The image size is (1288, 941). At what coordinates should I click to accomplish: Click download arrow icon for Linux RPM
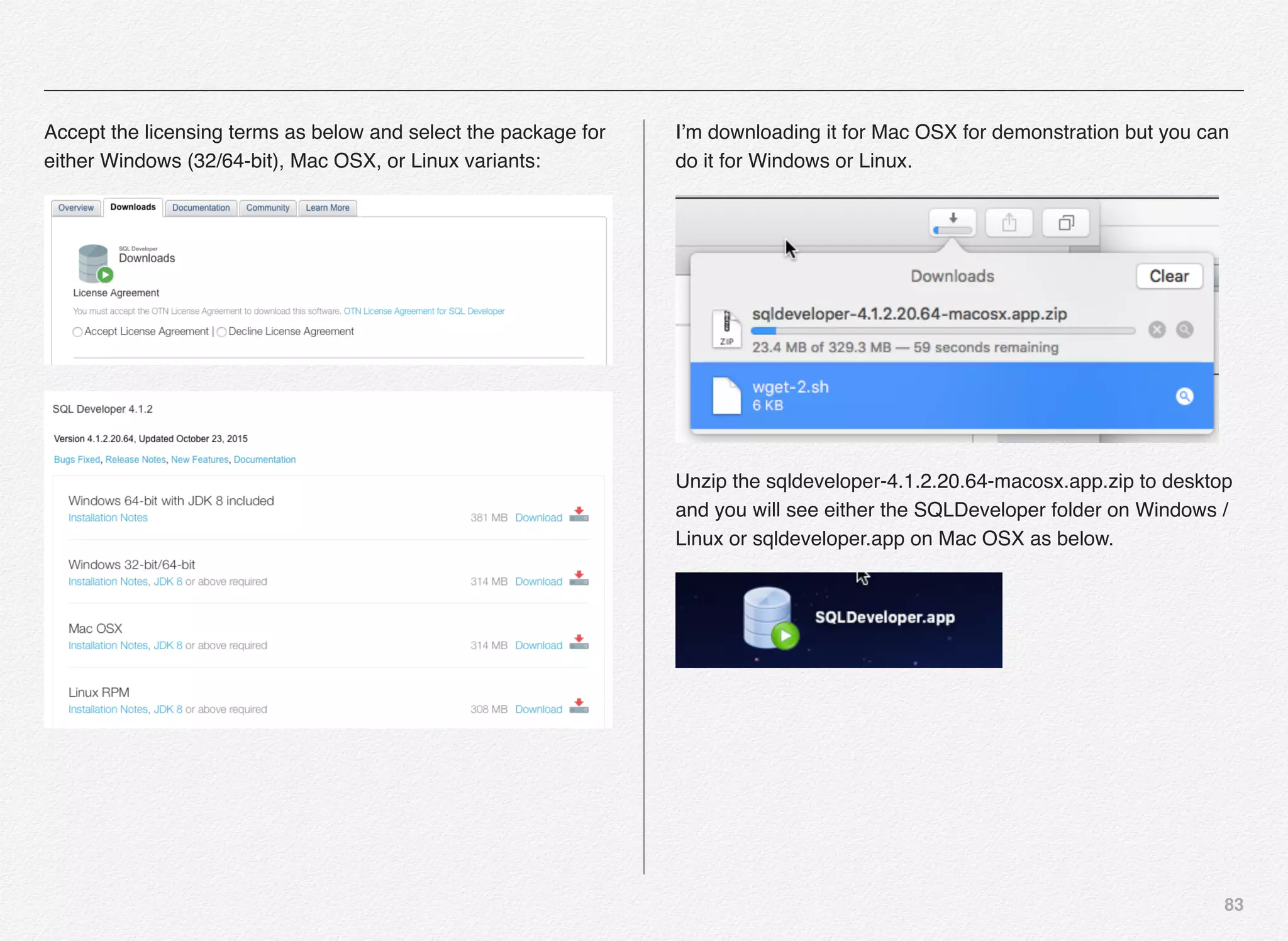[x=579, y=706]
